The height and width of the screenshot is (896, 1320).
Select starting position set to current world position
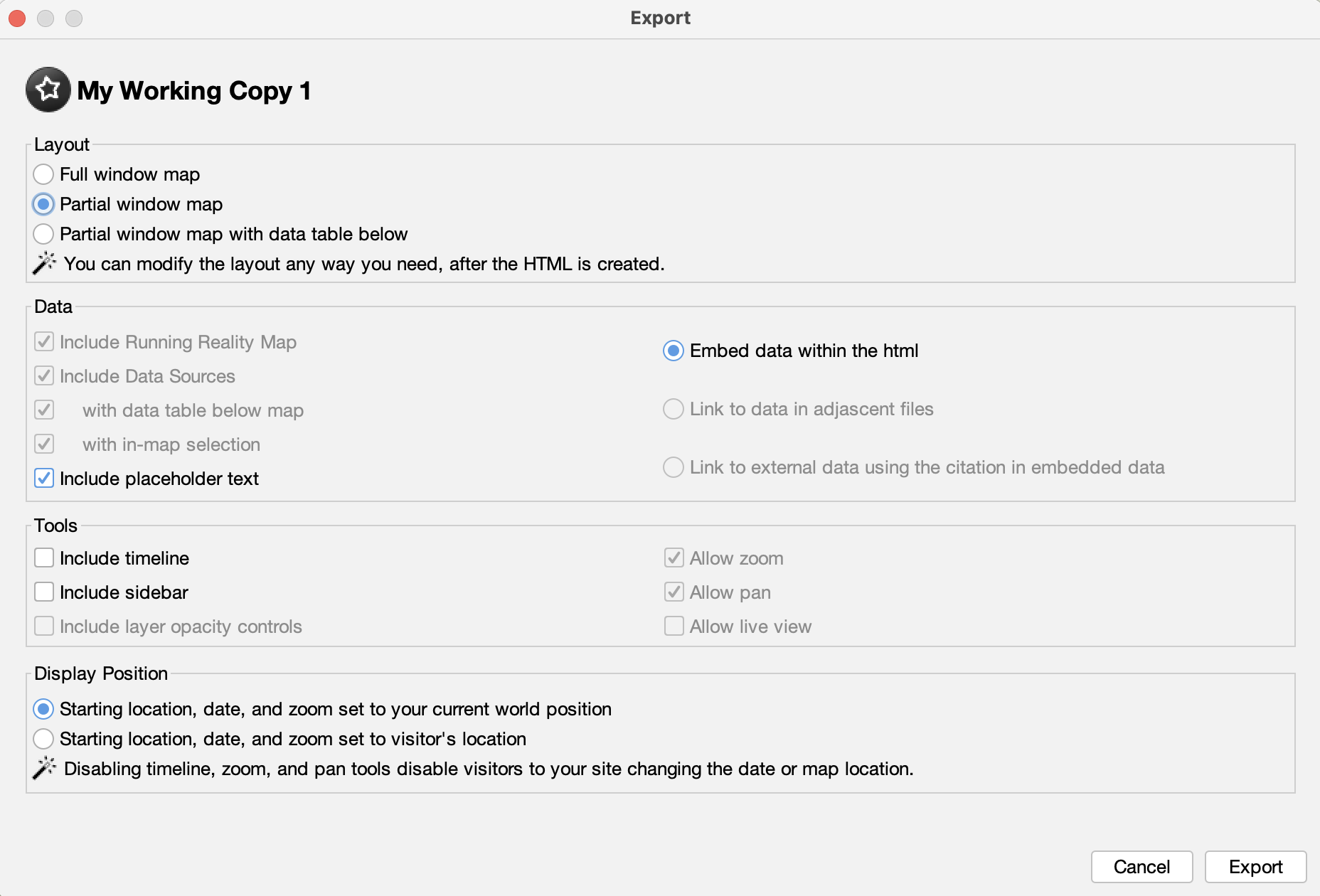pyautogui.click(x=43, y=709)
